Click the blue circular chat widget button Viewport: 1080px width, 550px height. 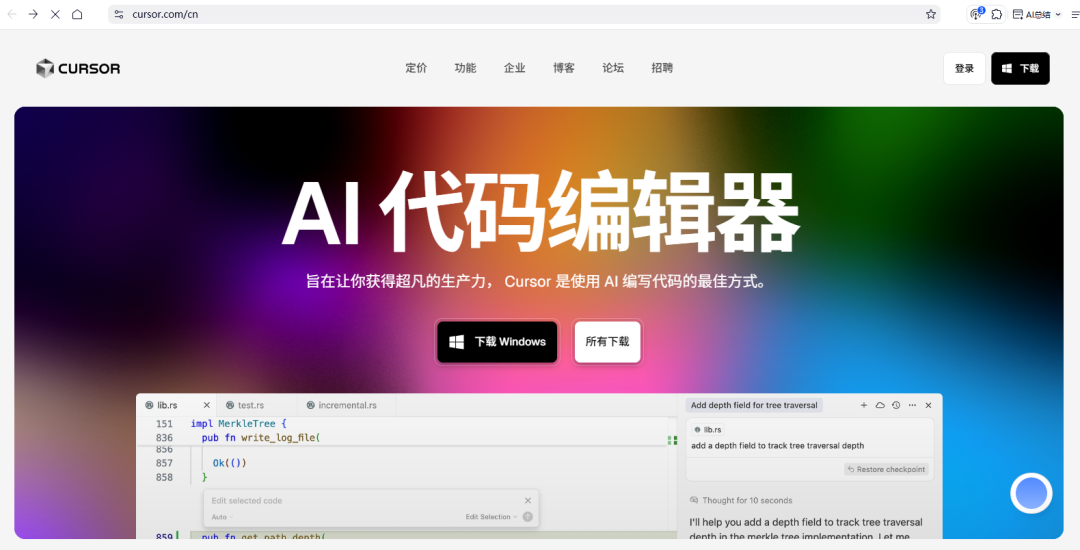[1031, 493]
